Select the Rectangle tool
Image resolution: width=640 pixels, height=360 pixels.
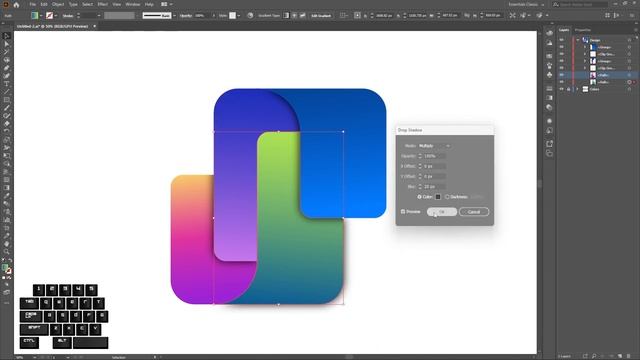click(x=7, y=100)
